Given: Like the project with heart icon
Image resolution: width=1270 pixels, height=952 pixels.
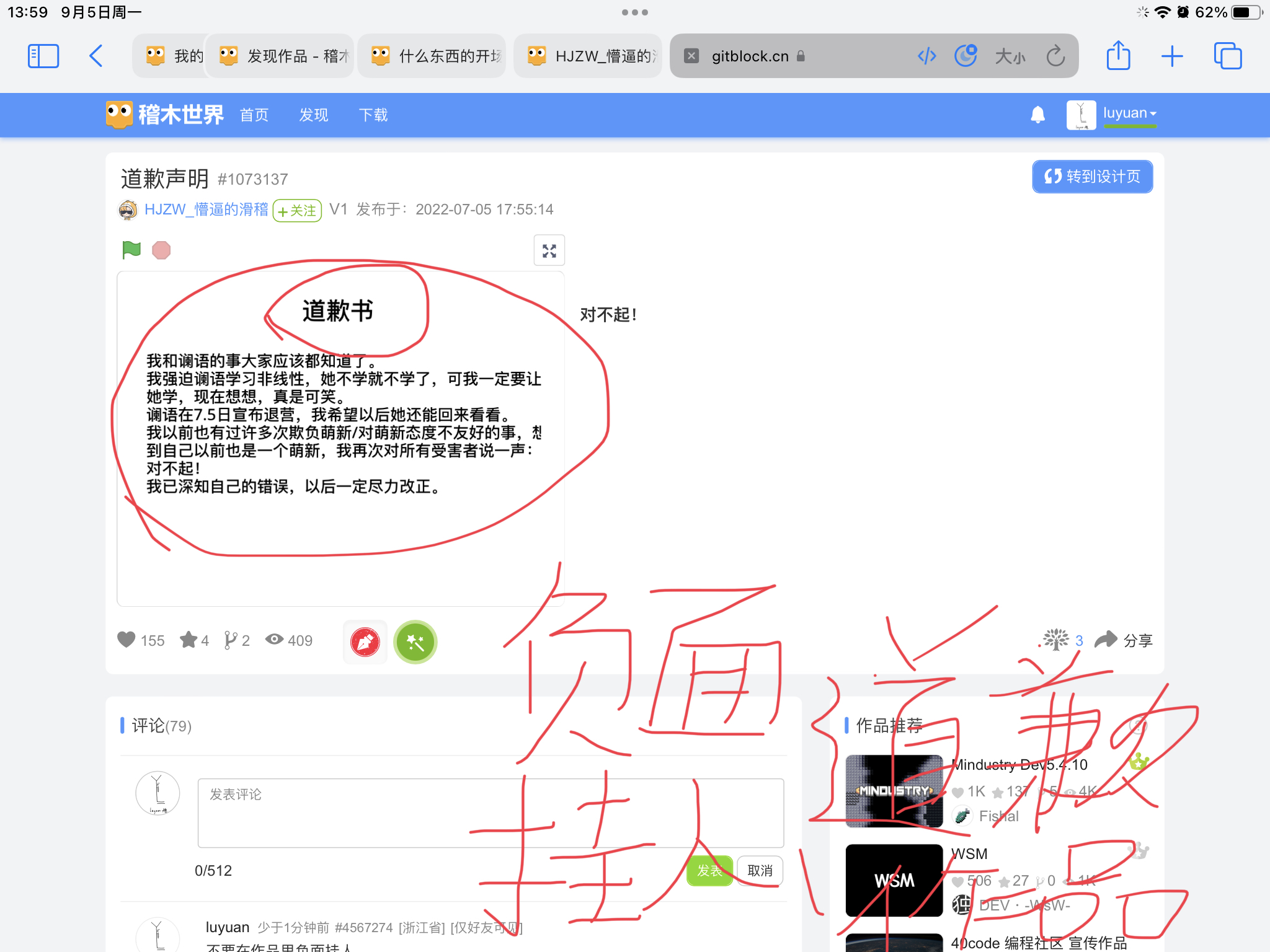Looking at the screenshot, I should 127,640.
